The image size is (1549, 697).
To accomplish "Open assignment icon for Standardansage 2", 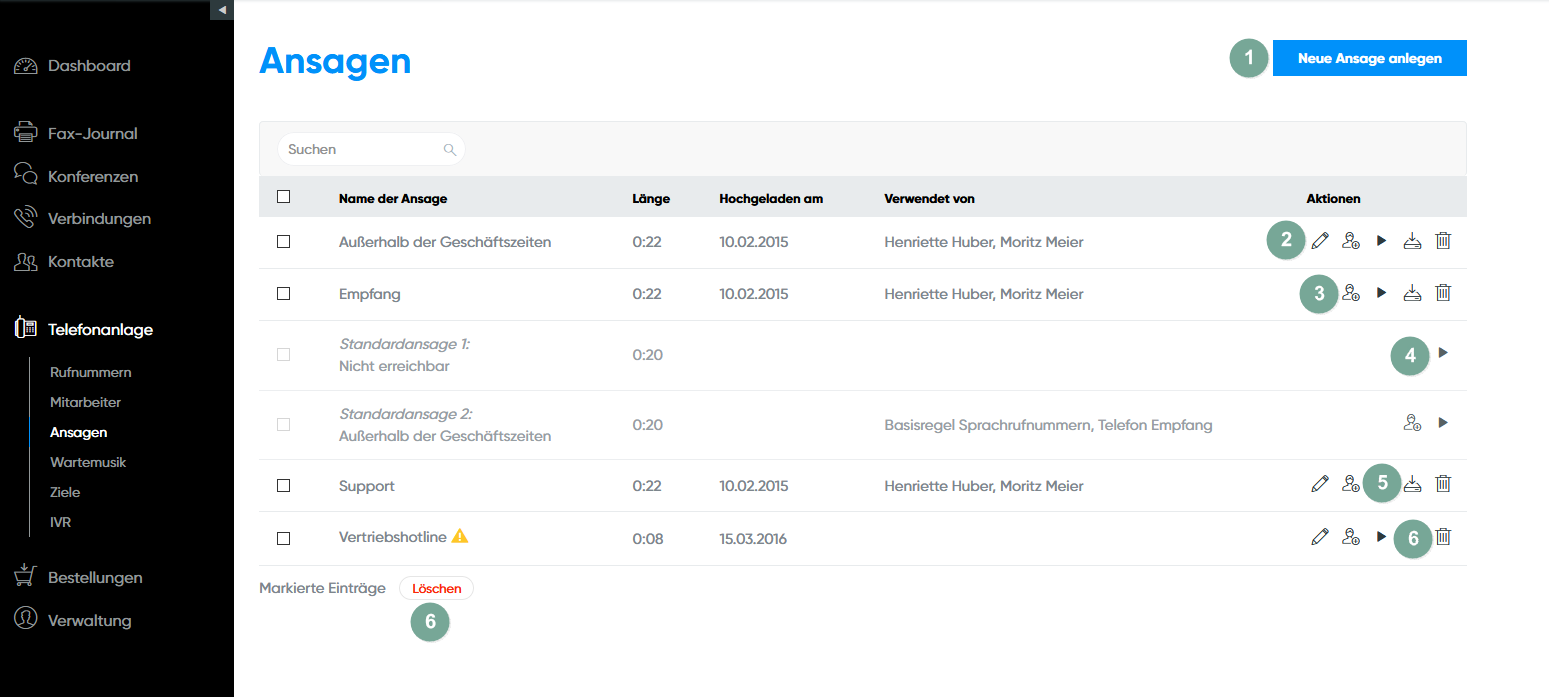I will 1411,423.
